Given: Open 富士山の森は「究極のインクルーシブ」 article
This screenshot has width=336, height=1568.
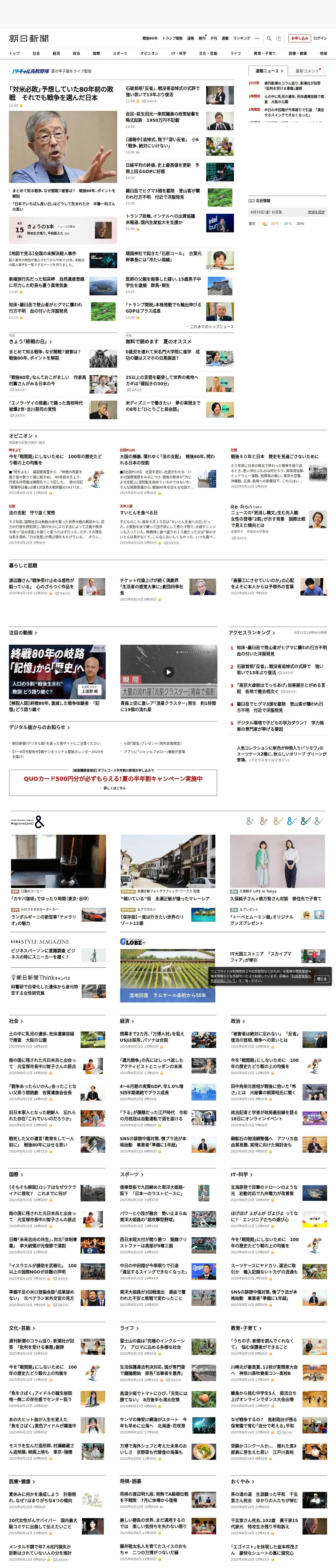Looking at the screenshot, I should [x=153, y=1344].
